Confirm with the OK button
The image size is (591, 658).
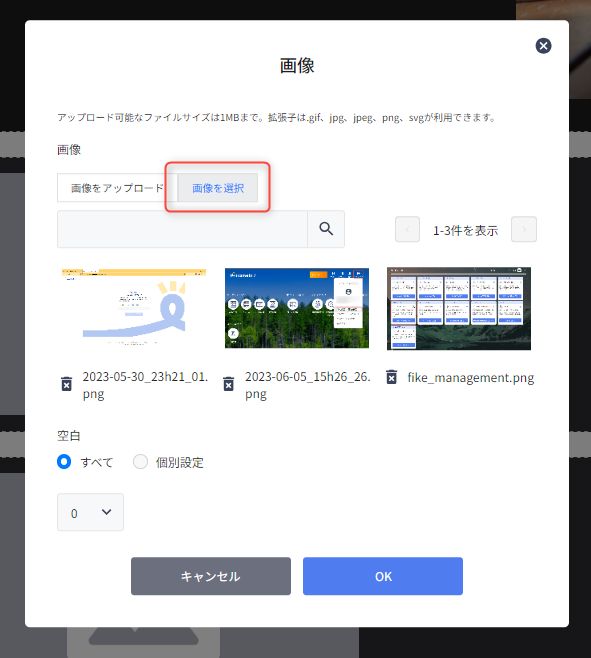pos(383,576)
